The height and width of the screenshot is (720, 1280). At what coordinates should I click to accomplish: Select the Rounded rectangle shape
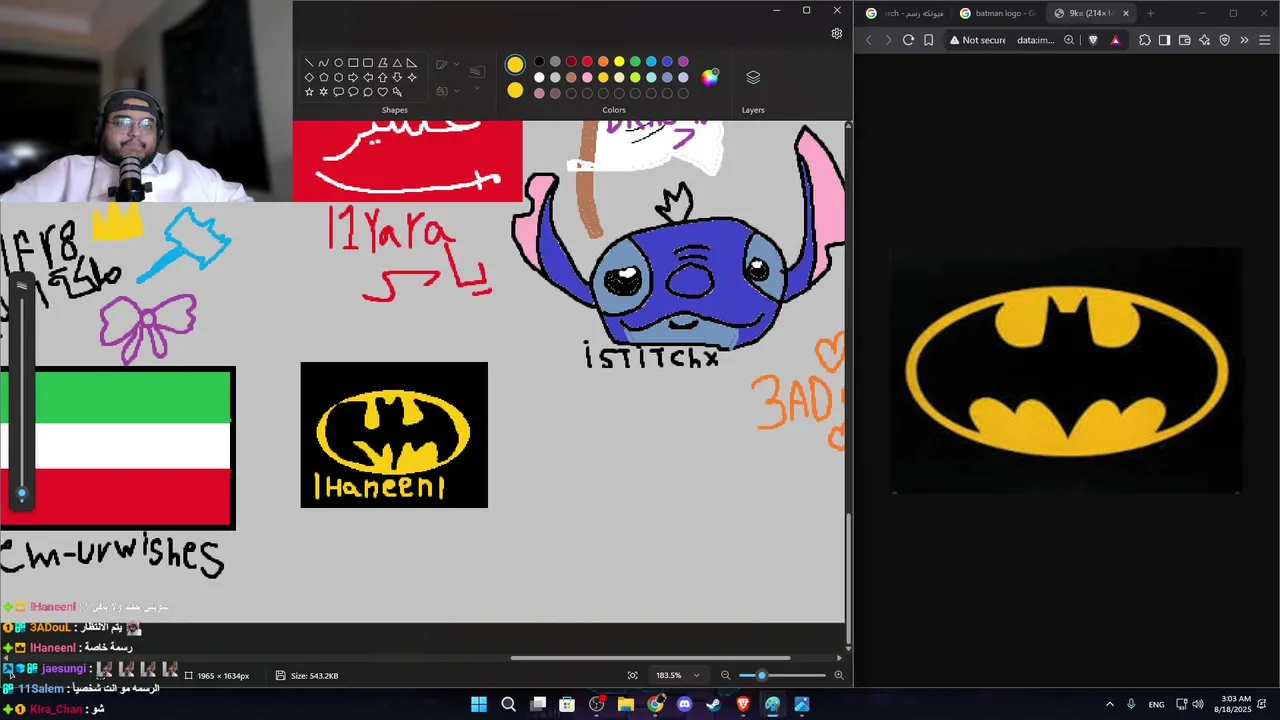[x=368, y=62]
